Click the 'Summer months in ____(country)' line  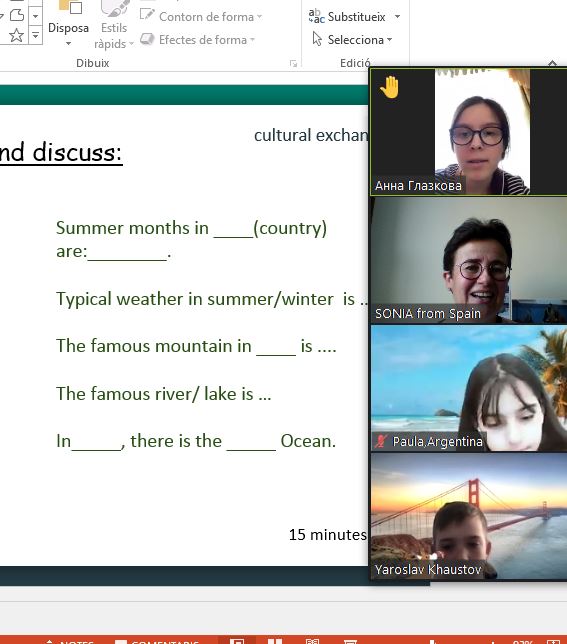click(191, 228)
